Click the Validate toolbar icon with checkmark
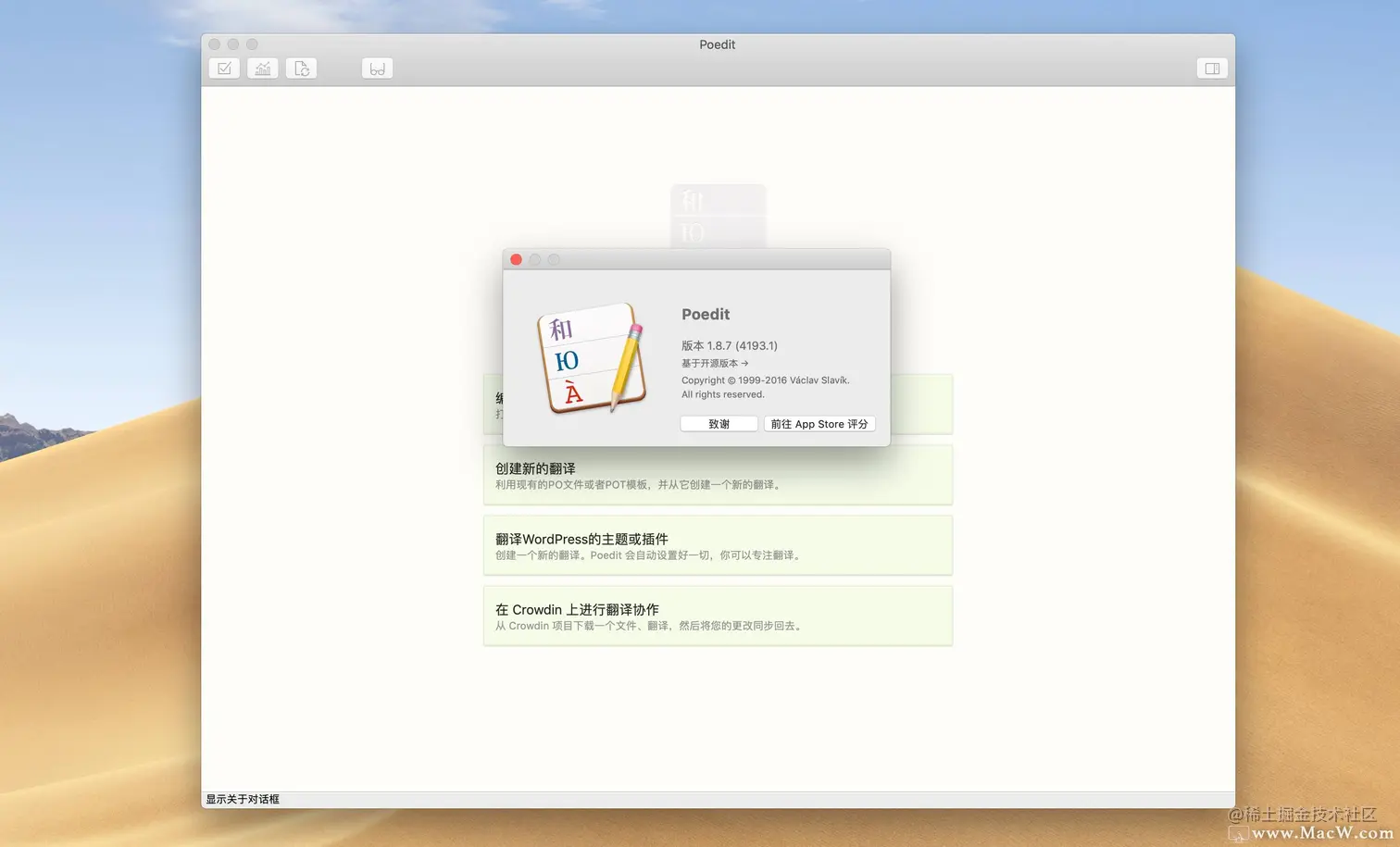 (x=224, y=69)
